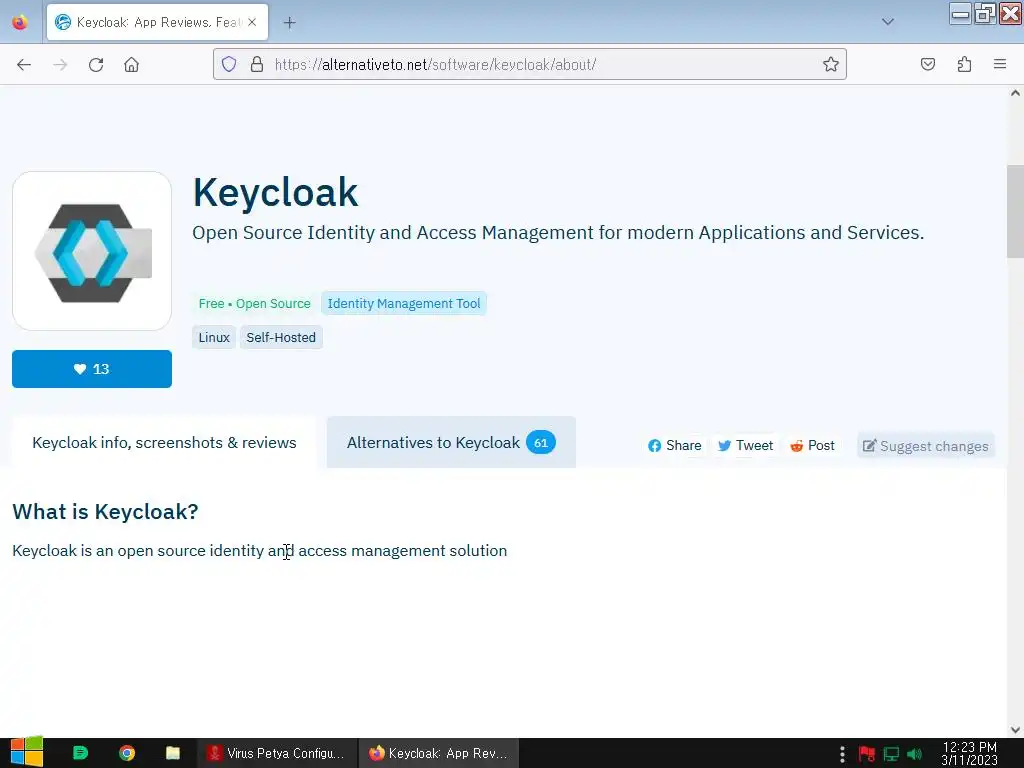Tweet about Keycloak
Screen dimensions: 1024x768
pyautogui.click(x=745, y=445)
